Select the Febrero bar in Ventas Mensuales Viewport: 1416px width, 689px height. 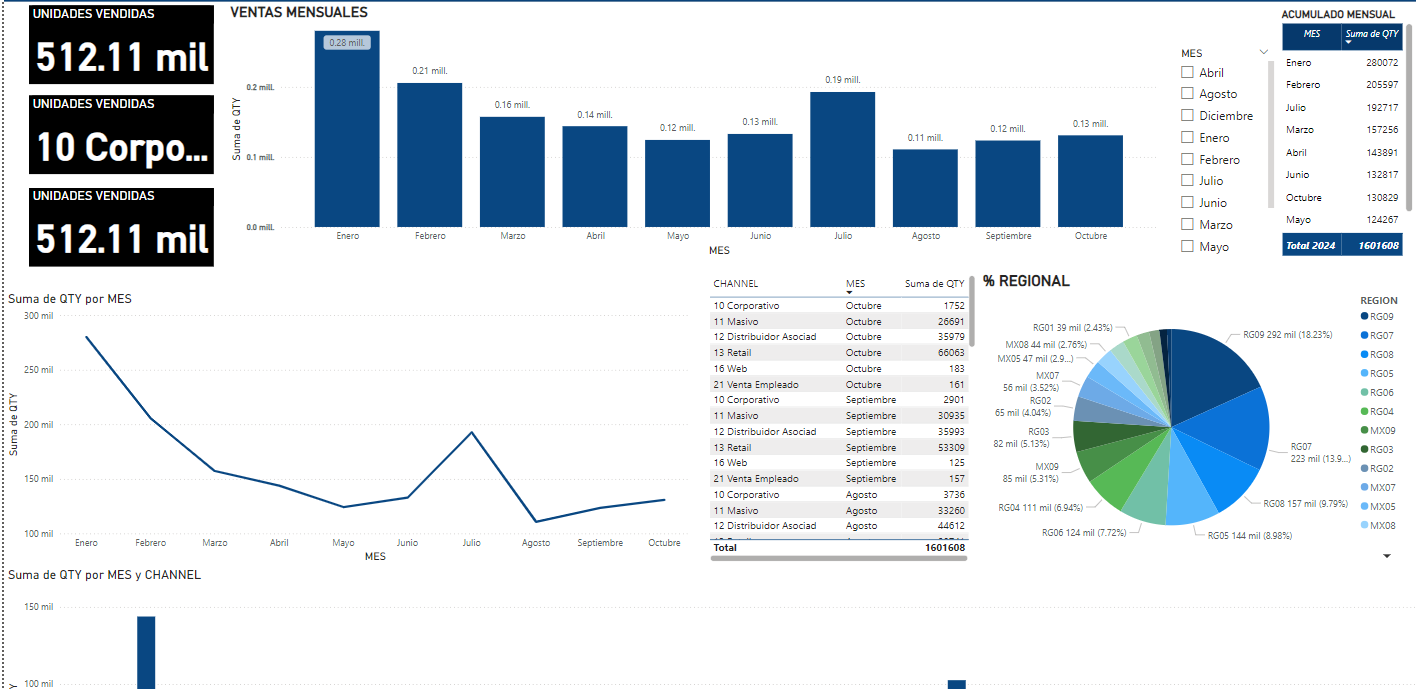click(430, 154)
